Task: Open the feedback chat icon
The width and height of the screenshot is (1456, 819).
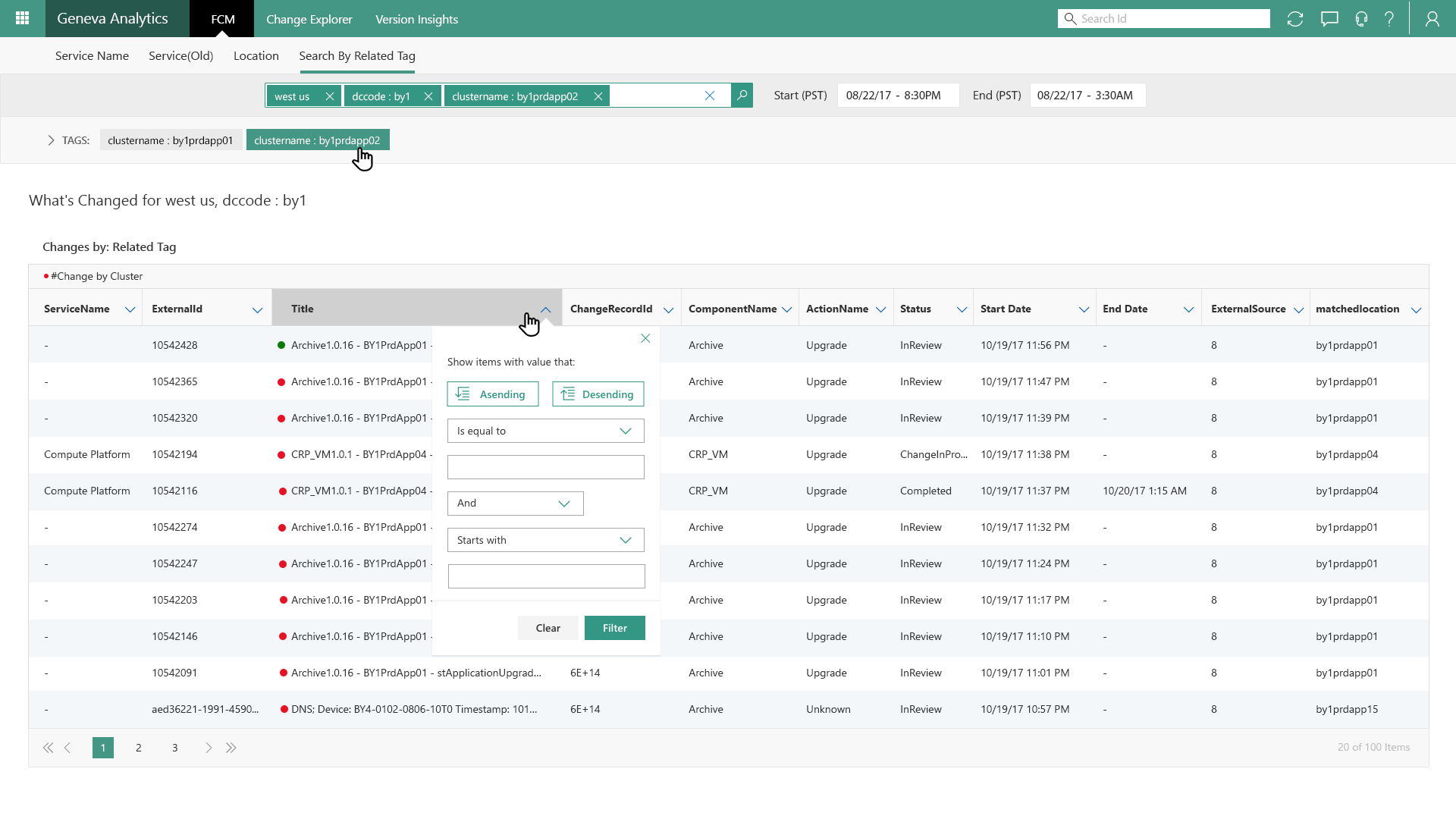Action: (x=1329, y=19)
